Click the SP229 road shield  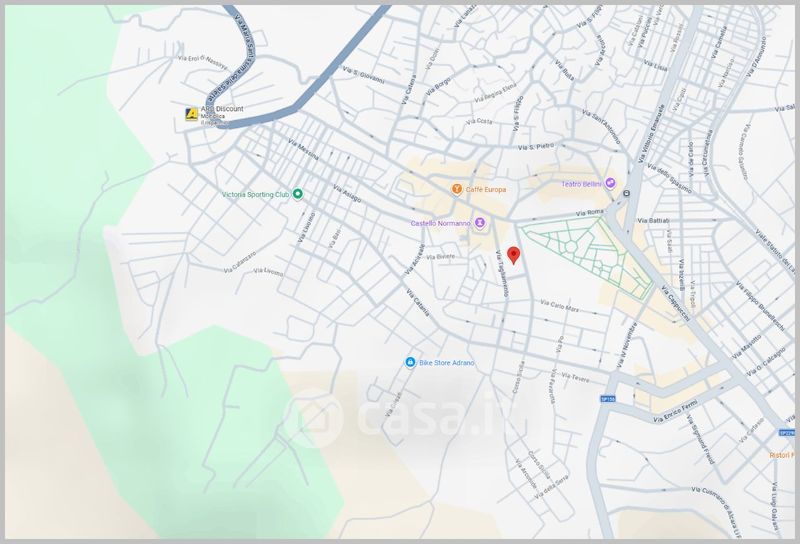(x=787, y=433)
